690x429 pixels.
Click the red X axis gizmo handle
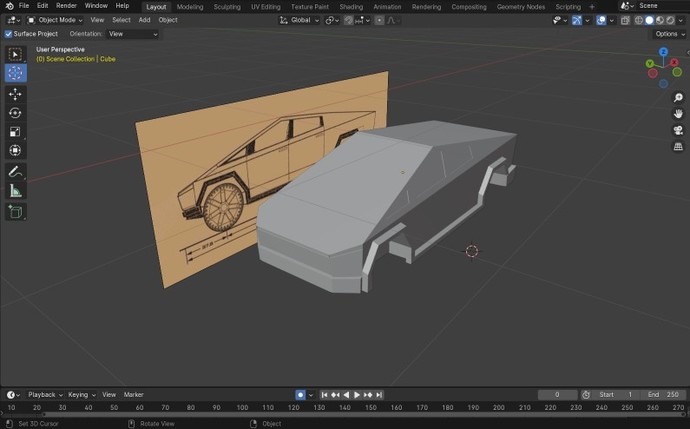pos(674,63)
